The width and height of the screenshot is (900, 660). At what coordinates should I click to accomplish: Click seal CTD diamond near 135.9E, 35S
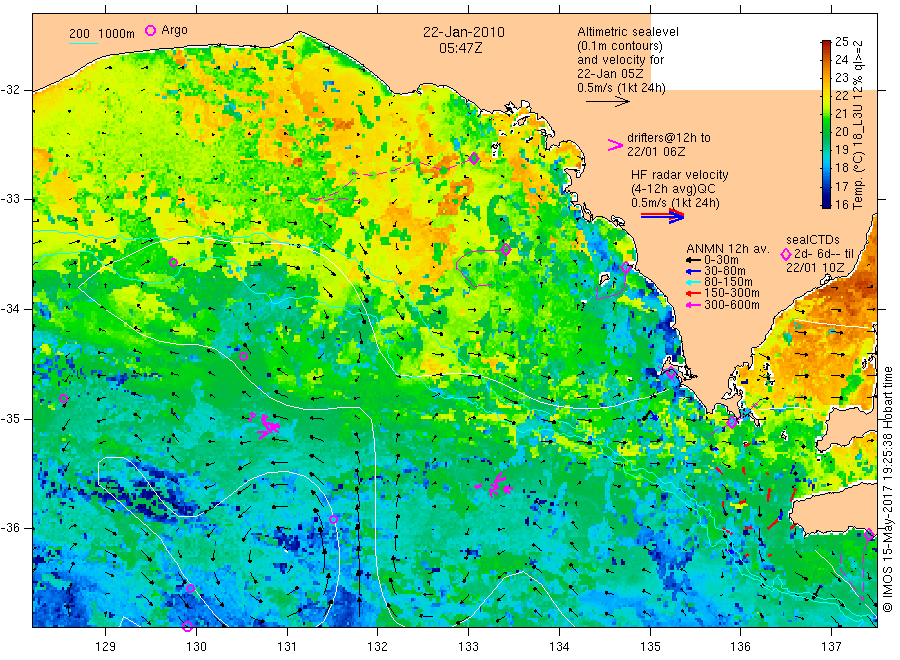point(732,422)
